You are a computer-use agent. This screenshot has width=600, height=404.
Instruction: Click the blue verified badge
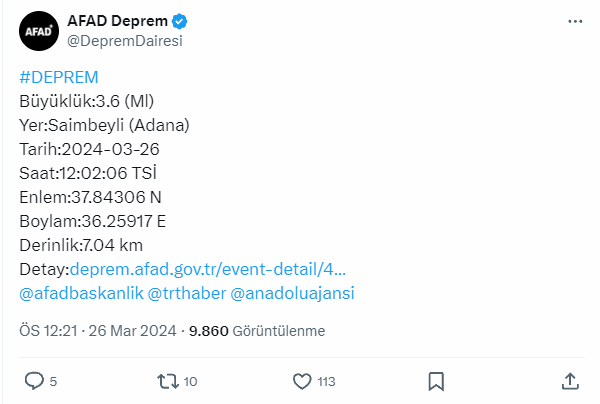[179, 21]
